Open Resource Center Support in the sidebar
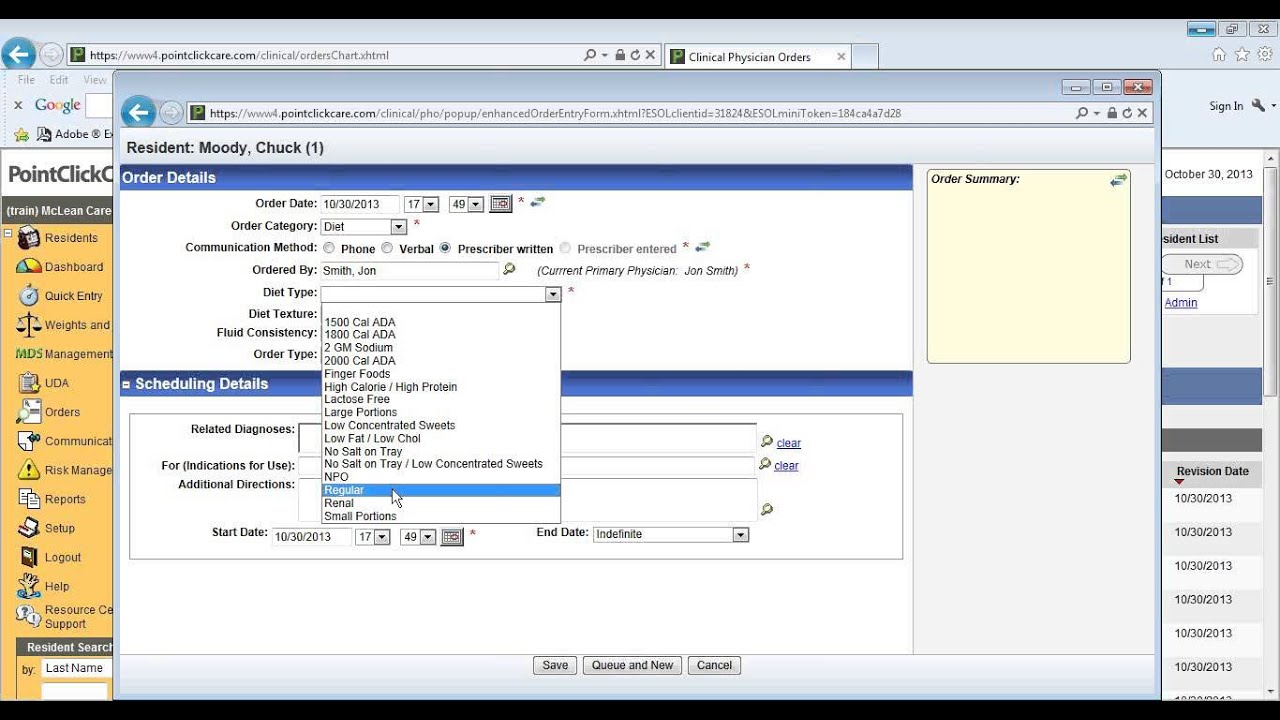The image size is (1280, 720). pyautogui.click(x=78, y=616)
